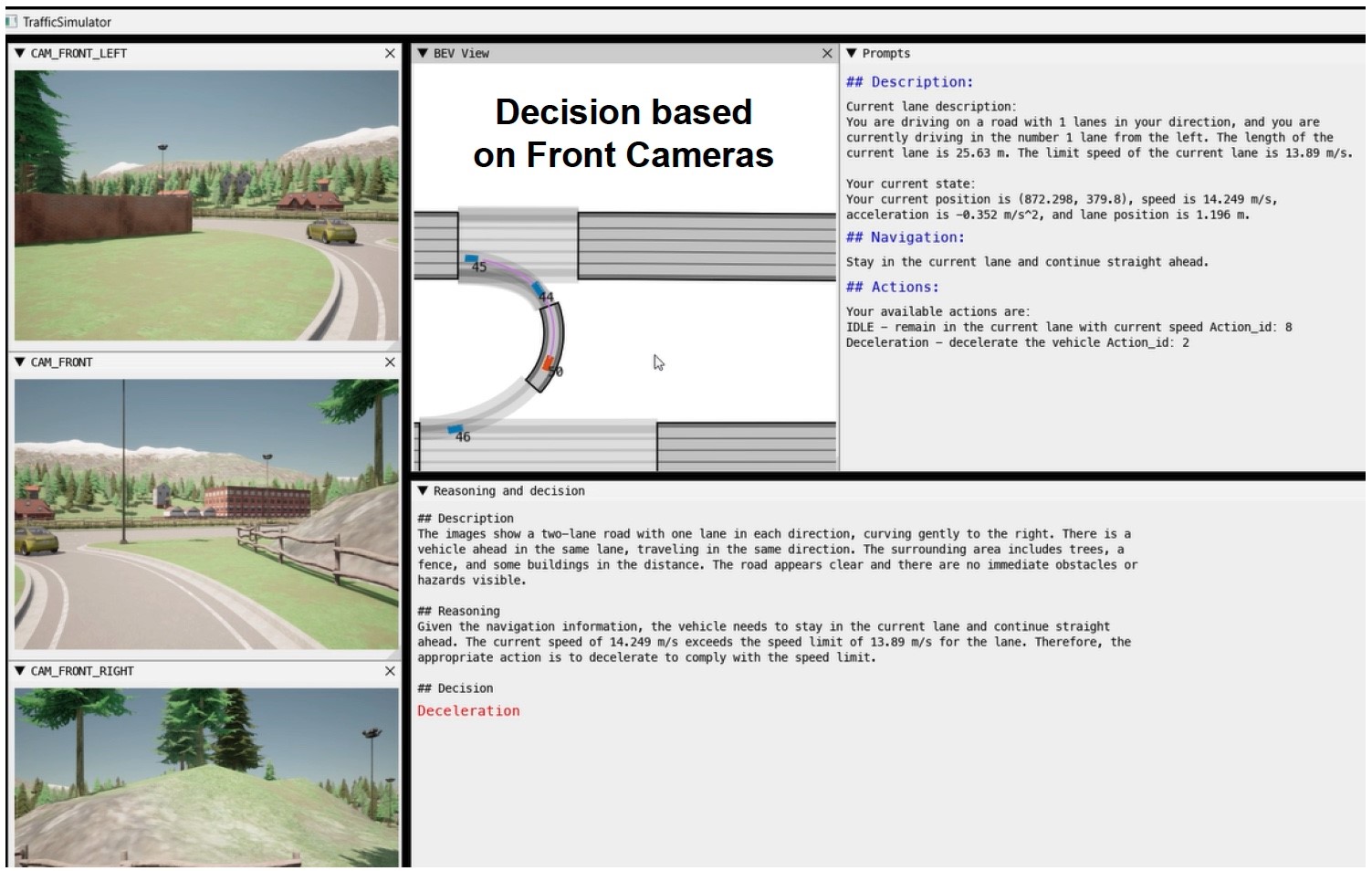Collapse the CAM_FRONT_RIGHT panel triangle
The image size is (1372, 871).
coord(19,671)
